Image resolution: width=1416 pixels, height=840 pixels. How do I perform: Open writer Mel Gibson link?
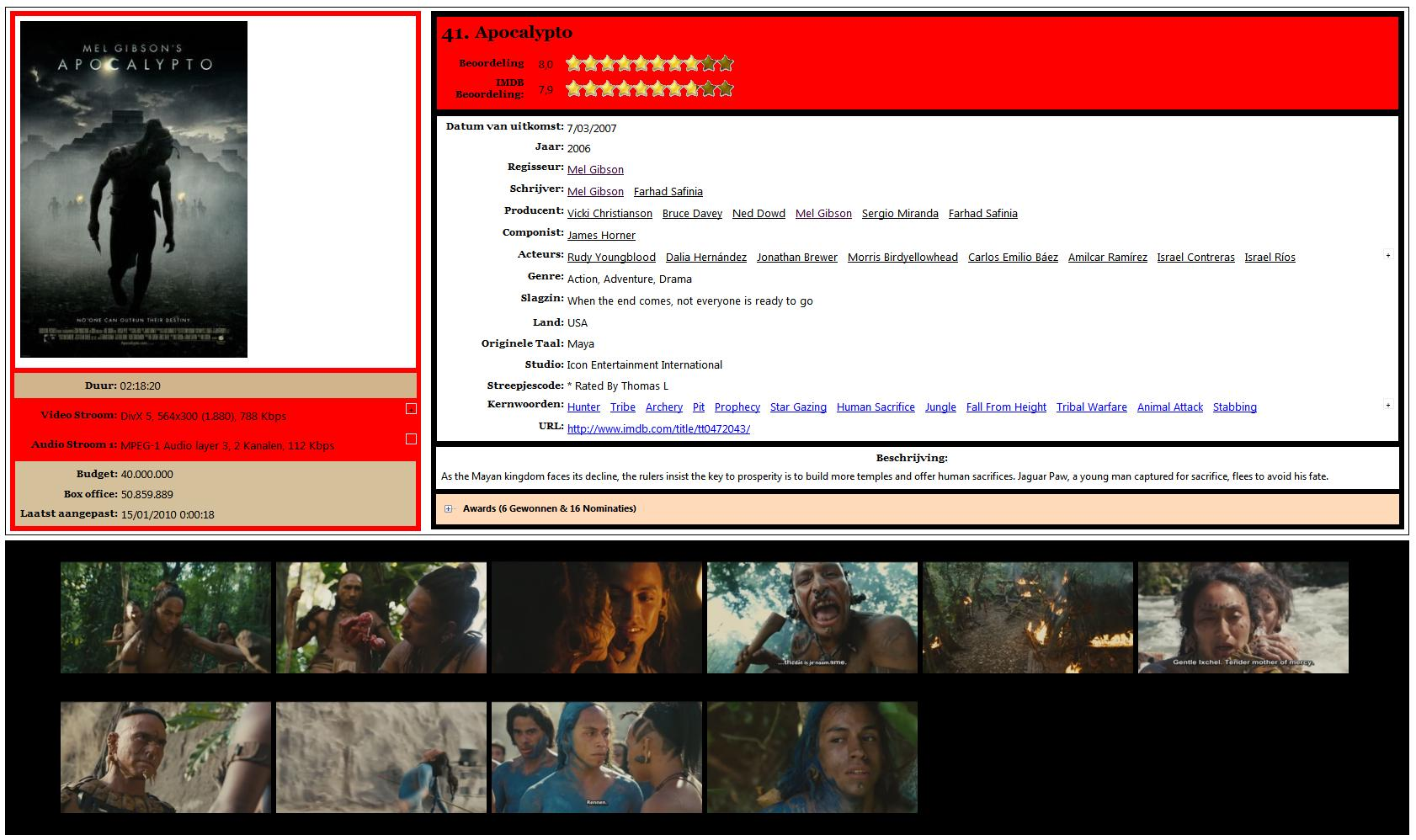(x=595, y=191)
